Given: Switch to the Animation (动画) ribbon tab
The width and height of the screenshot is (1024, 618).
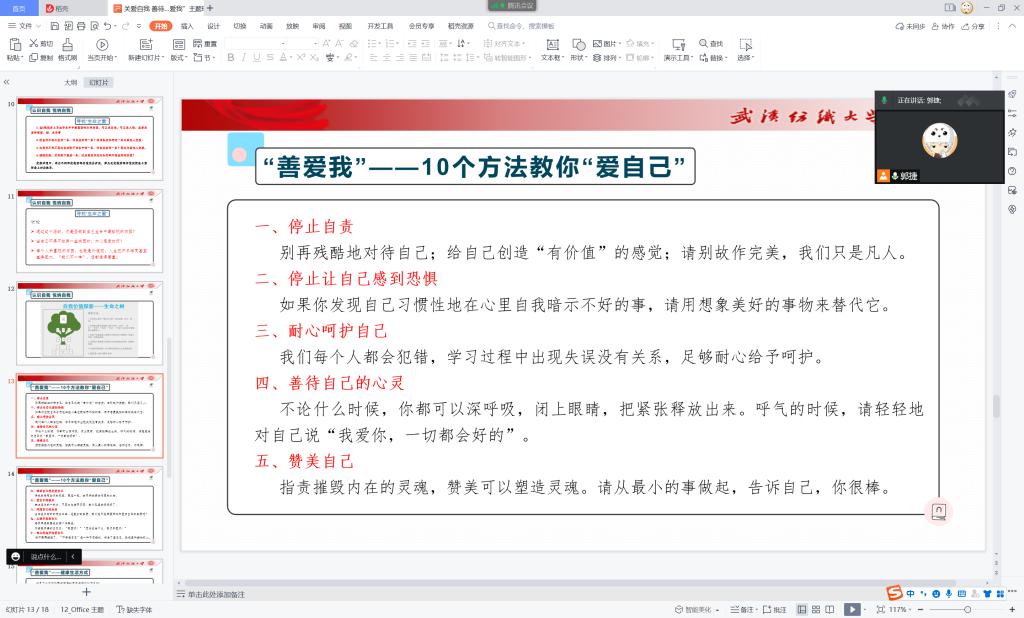Looking at the screenshot, I should coord(266,26).
